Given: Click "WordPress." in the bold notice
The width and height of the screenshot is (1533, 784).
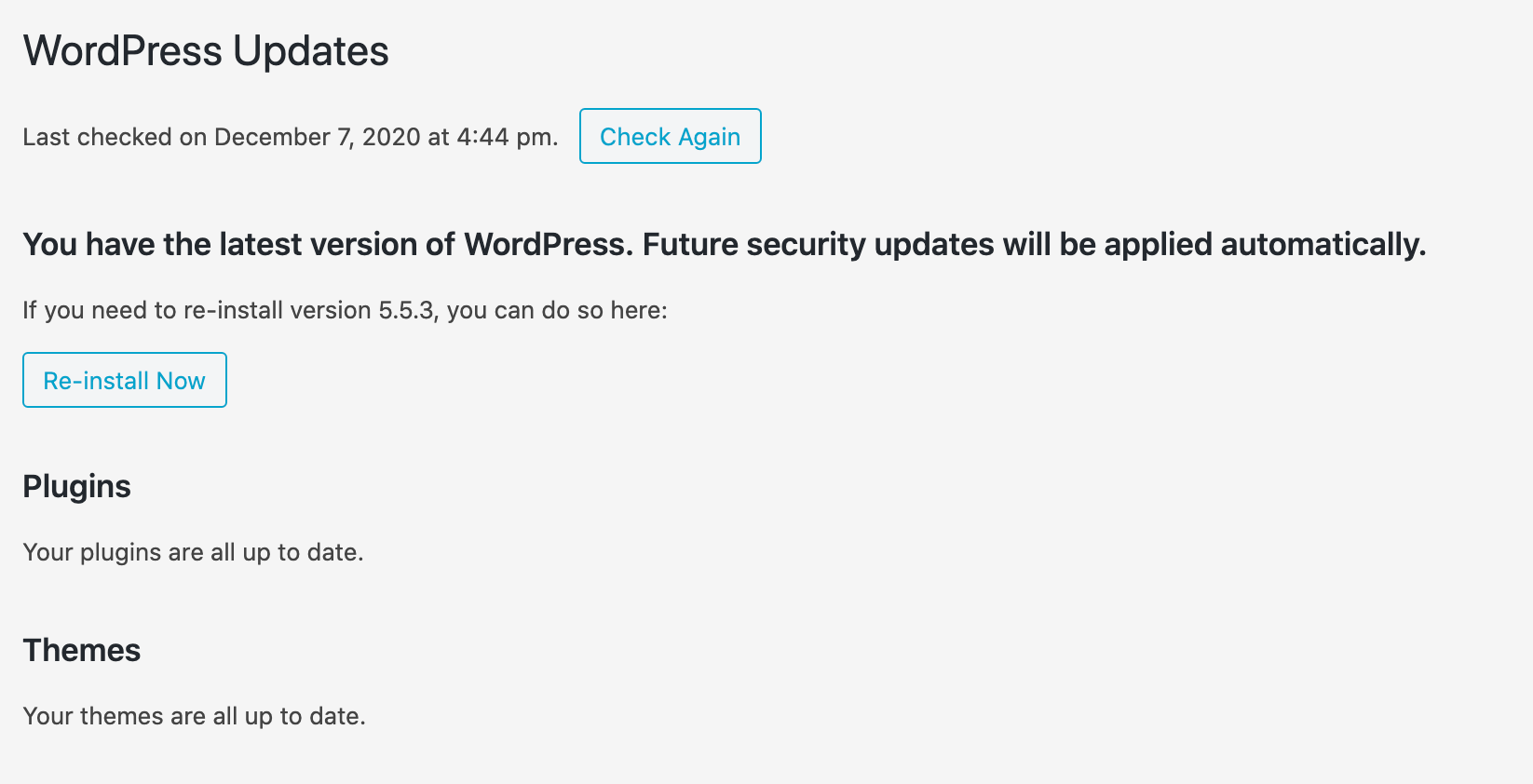Looking at the screenshot, I should (x=549, y=245).
